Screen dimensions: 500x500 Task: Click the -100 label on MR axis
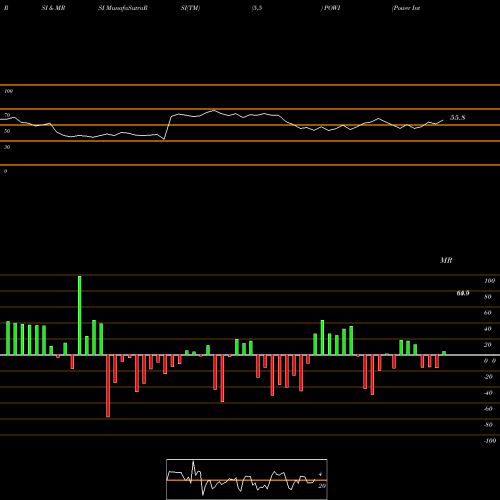pos(490,441)
